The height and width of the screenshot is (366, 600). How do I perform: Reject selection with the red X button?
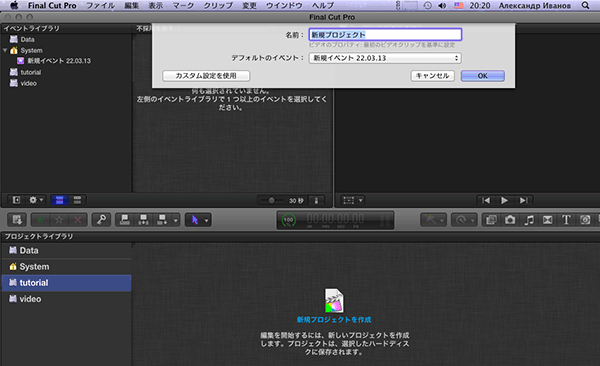(78, 220)
